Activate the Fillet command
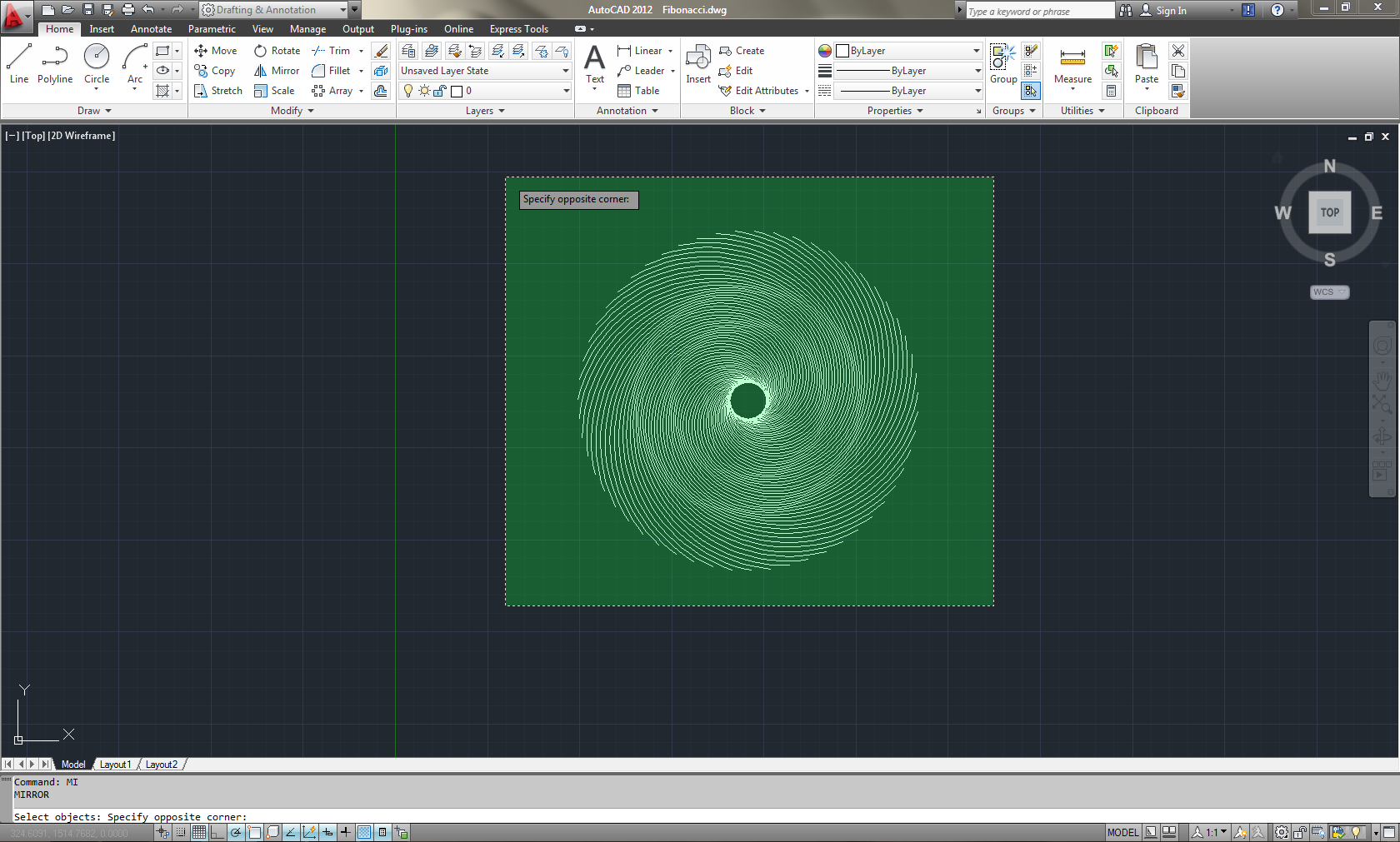The height and width of the screenshot is (842, 1400). (x=331, y=71)
